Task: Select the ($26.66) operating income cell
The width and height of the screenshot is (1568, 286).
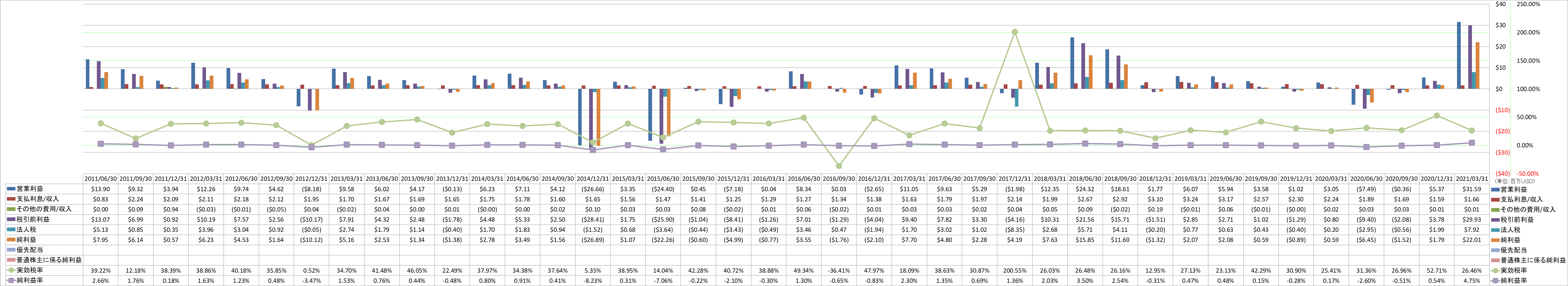Action: coord(593,189)
